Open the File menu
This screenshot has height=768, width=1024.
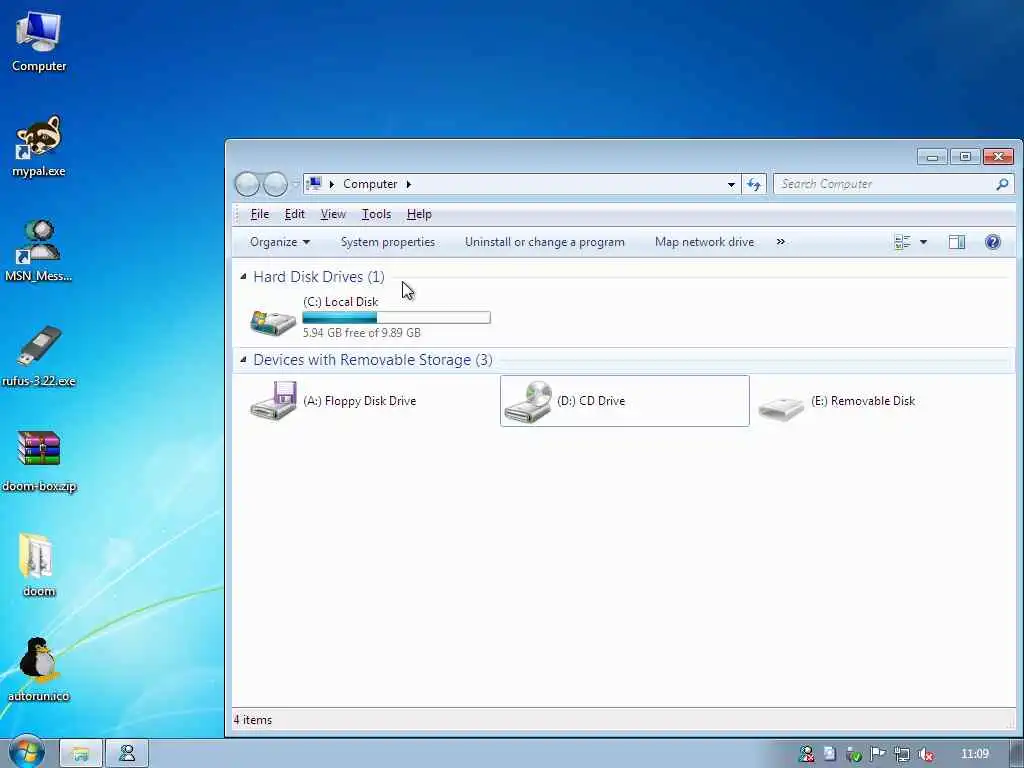pos(259,214)
